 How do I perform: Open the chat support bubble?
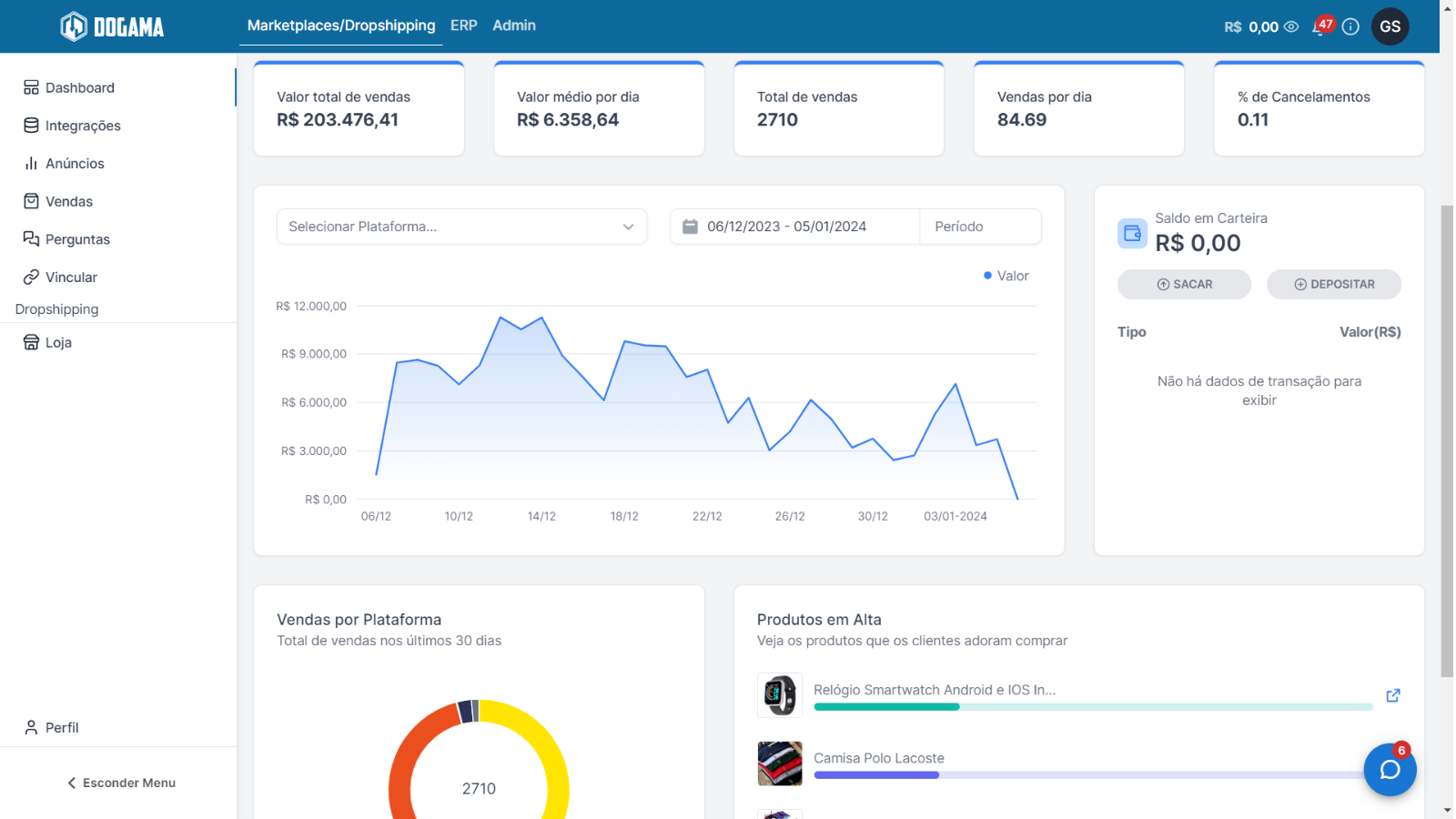1390,770
